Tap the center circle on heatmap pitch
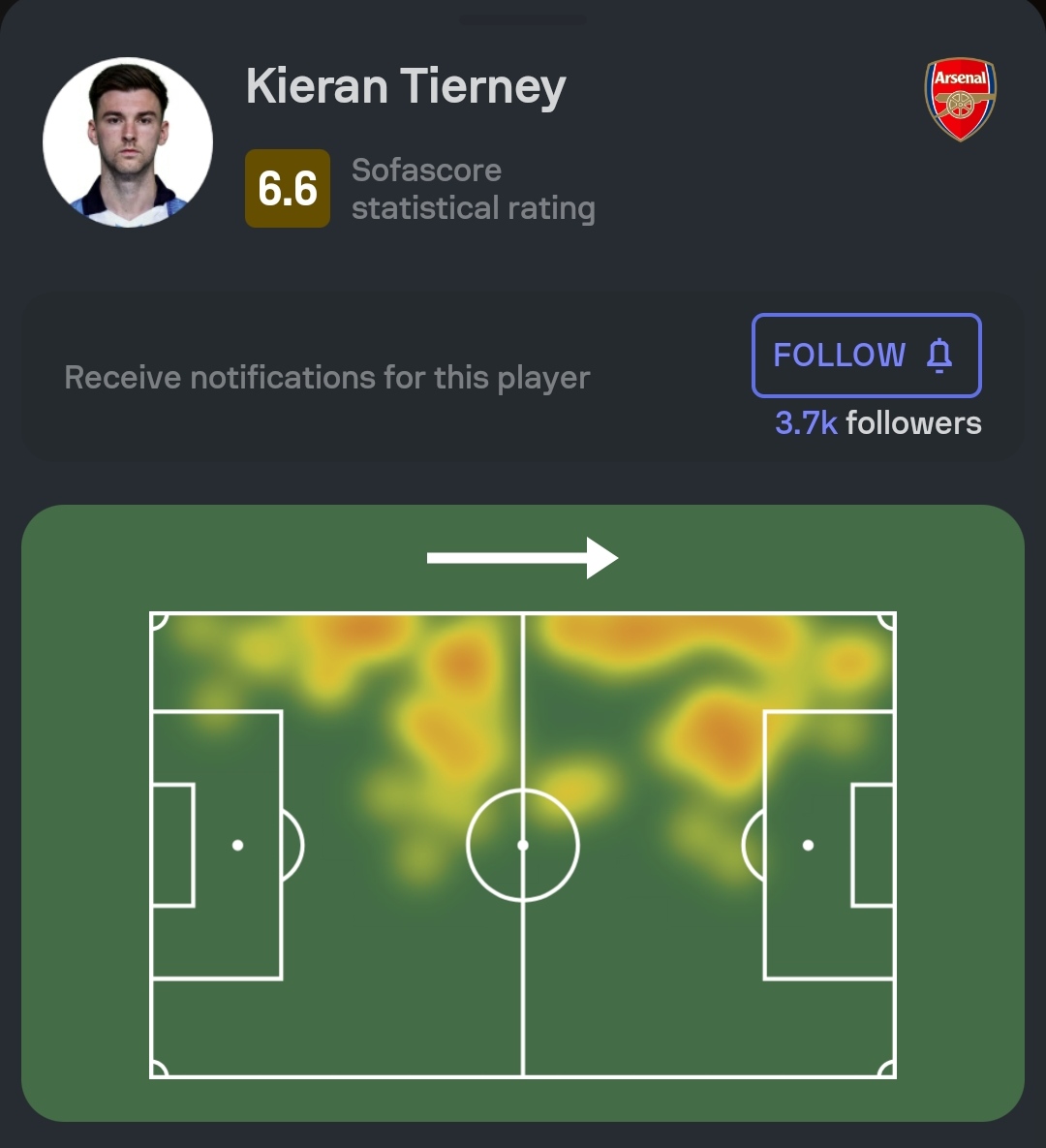This screenshot has height=1148, width=1046. pyautogui.click(x=523, y=845)
